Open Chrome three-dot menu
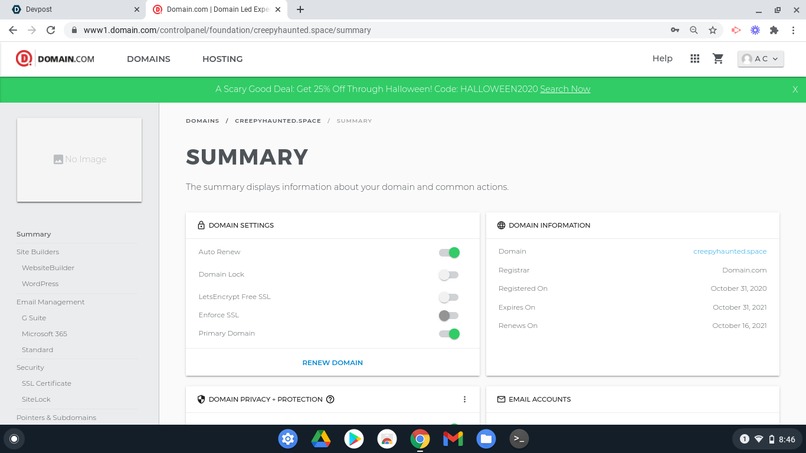This screenshot has width=806, height=453. (794, 30)
